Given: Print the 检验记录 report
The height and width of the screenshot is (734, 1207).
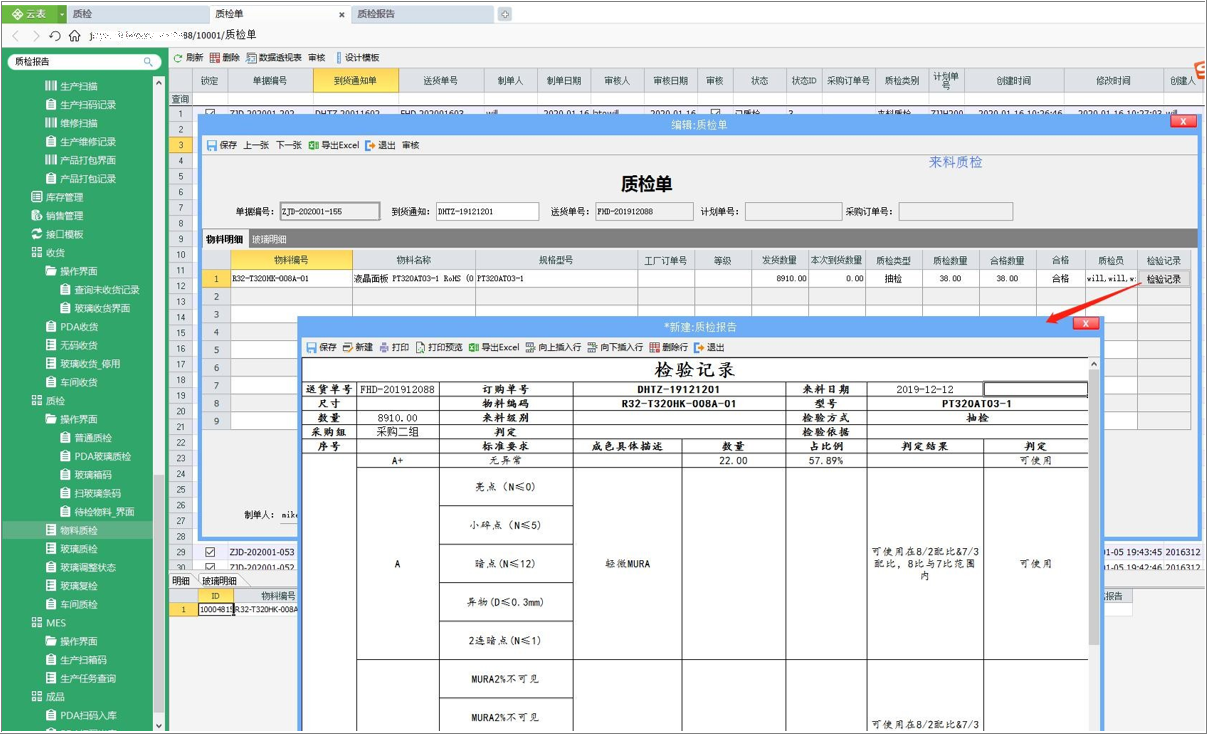Looking at the screenshot, I should pos(401,348).
